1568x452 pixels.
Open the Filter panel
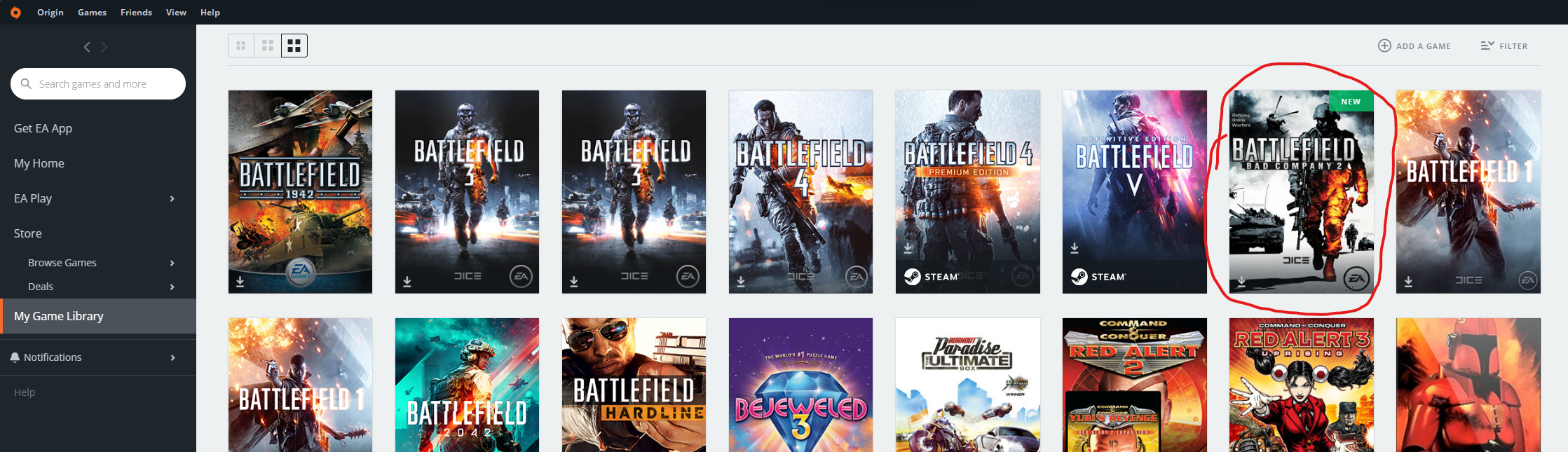point(1504,46)
